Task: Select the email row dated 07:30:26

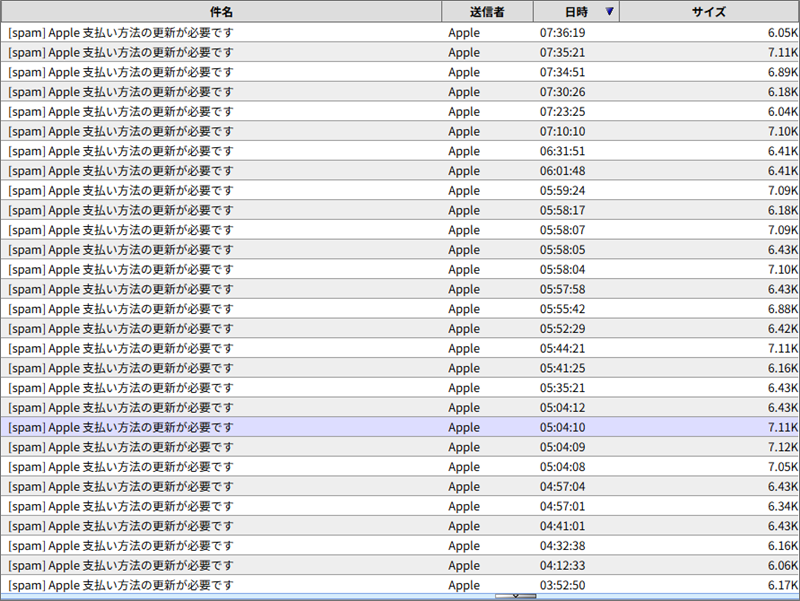Action: click(400, 92)
